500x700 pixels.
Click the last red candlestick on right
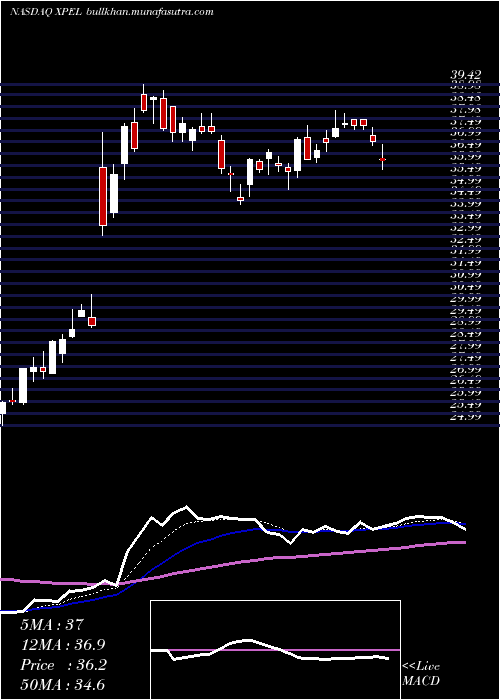382,159
